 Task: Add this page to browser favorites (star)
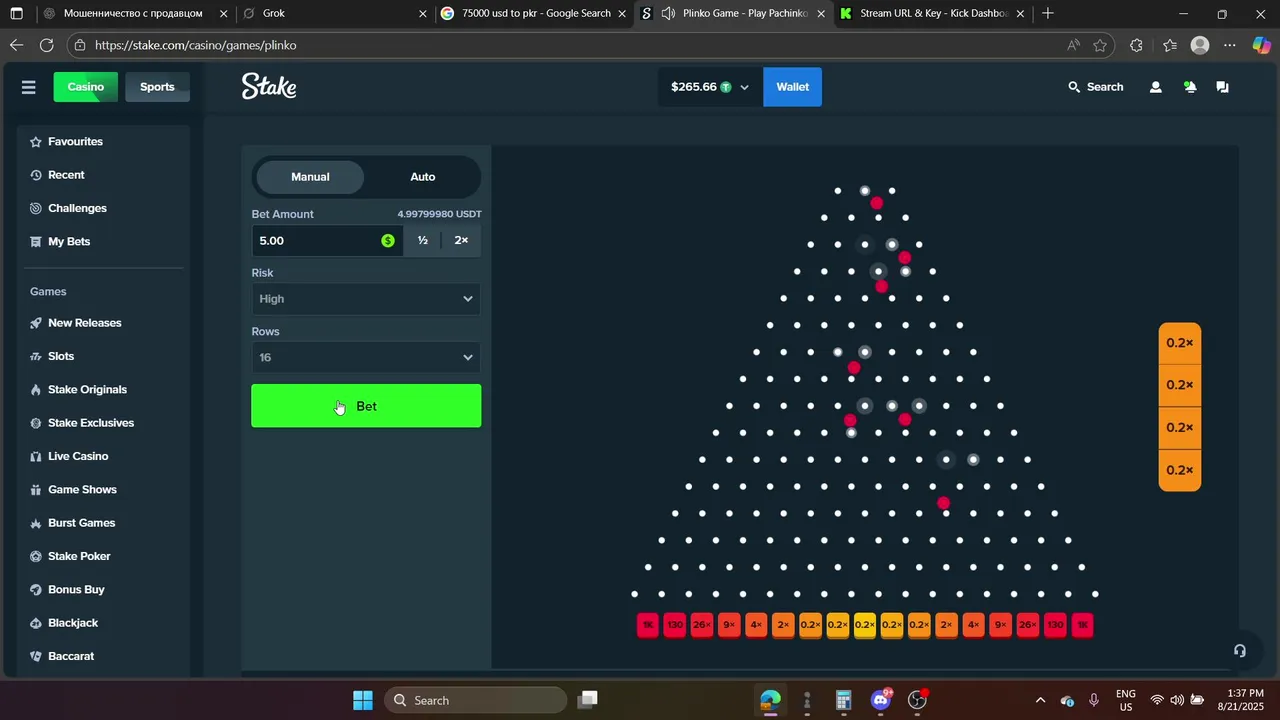(1100, 45)
